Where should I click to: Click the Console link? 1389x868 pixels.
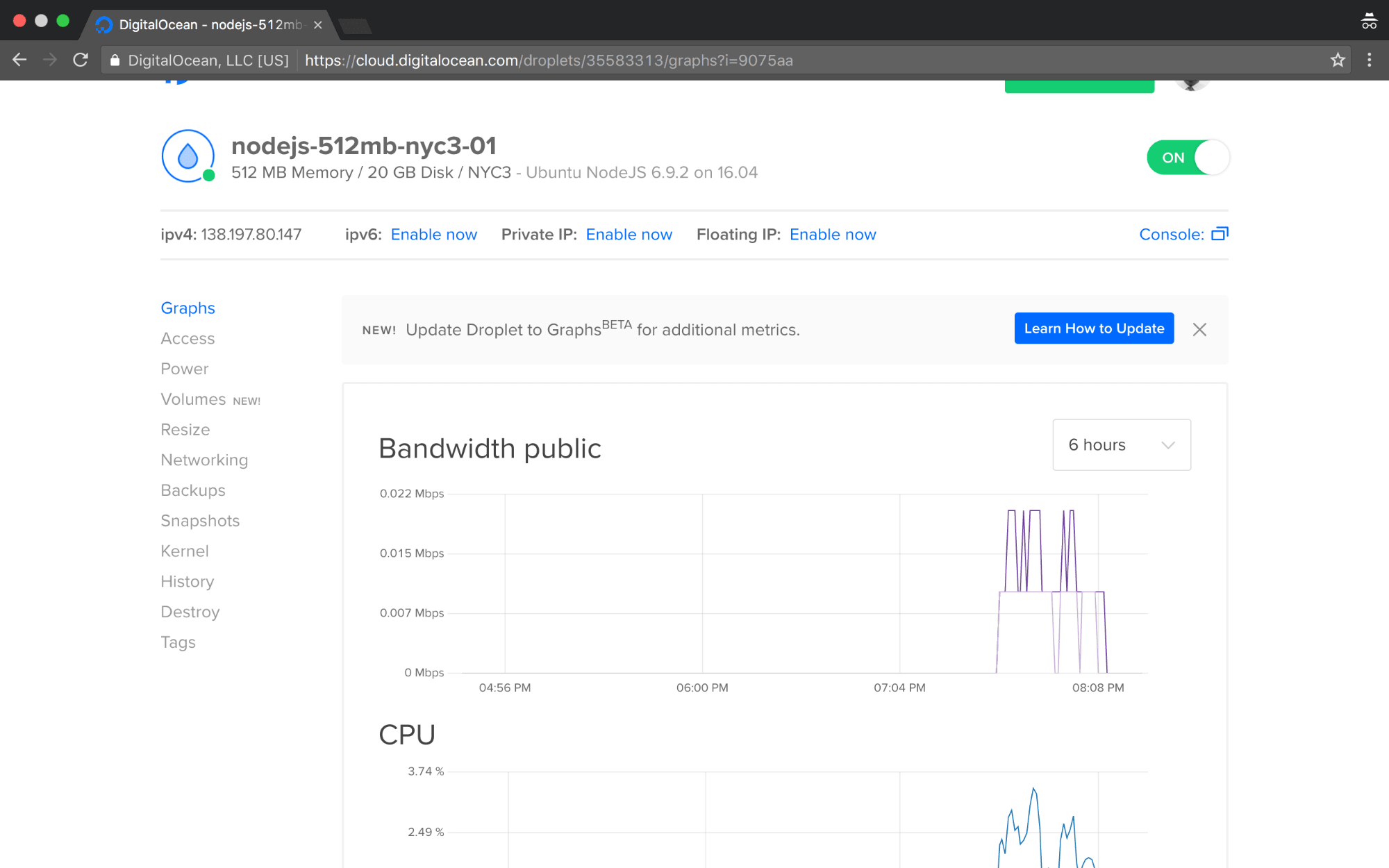tap(1172, 235)
